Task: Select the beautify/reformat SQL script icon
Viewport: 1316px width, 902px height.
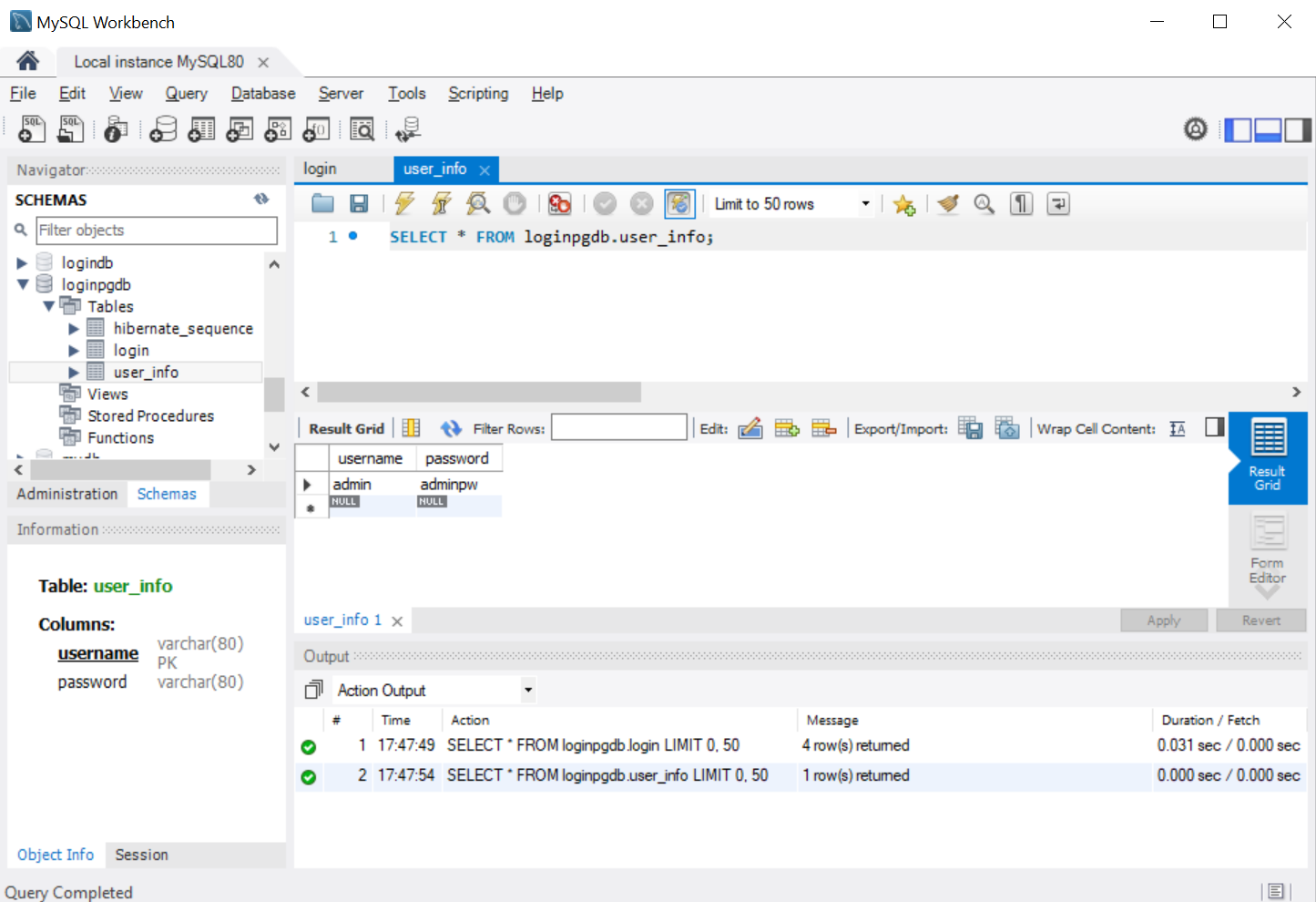Action: click(947, 203)
